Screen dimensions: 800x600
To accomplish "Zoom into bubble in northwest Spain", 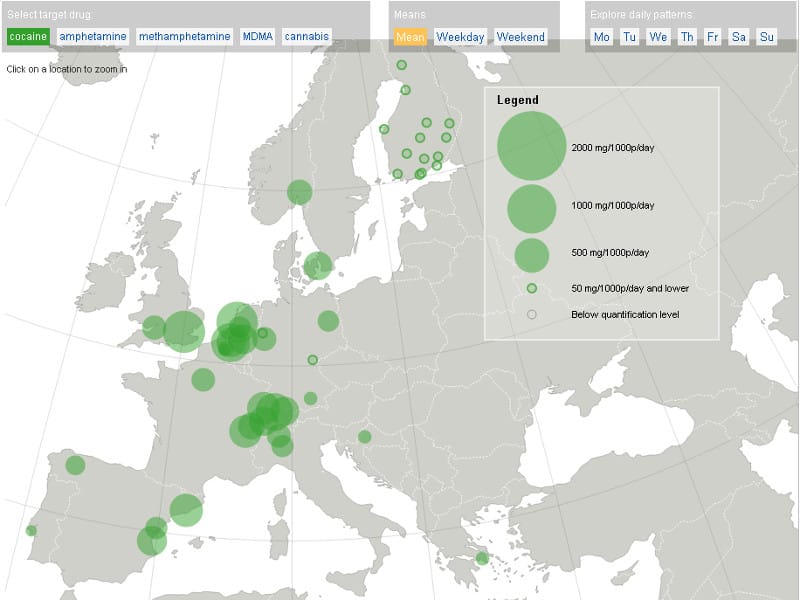I will point(75,465).
